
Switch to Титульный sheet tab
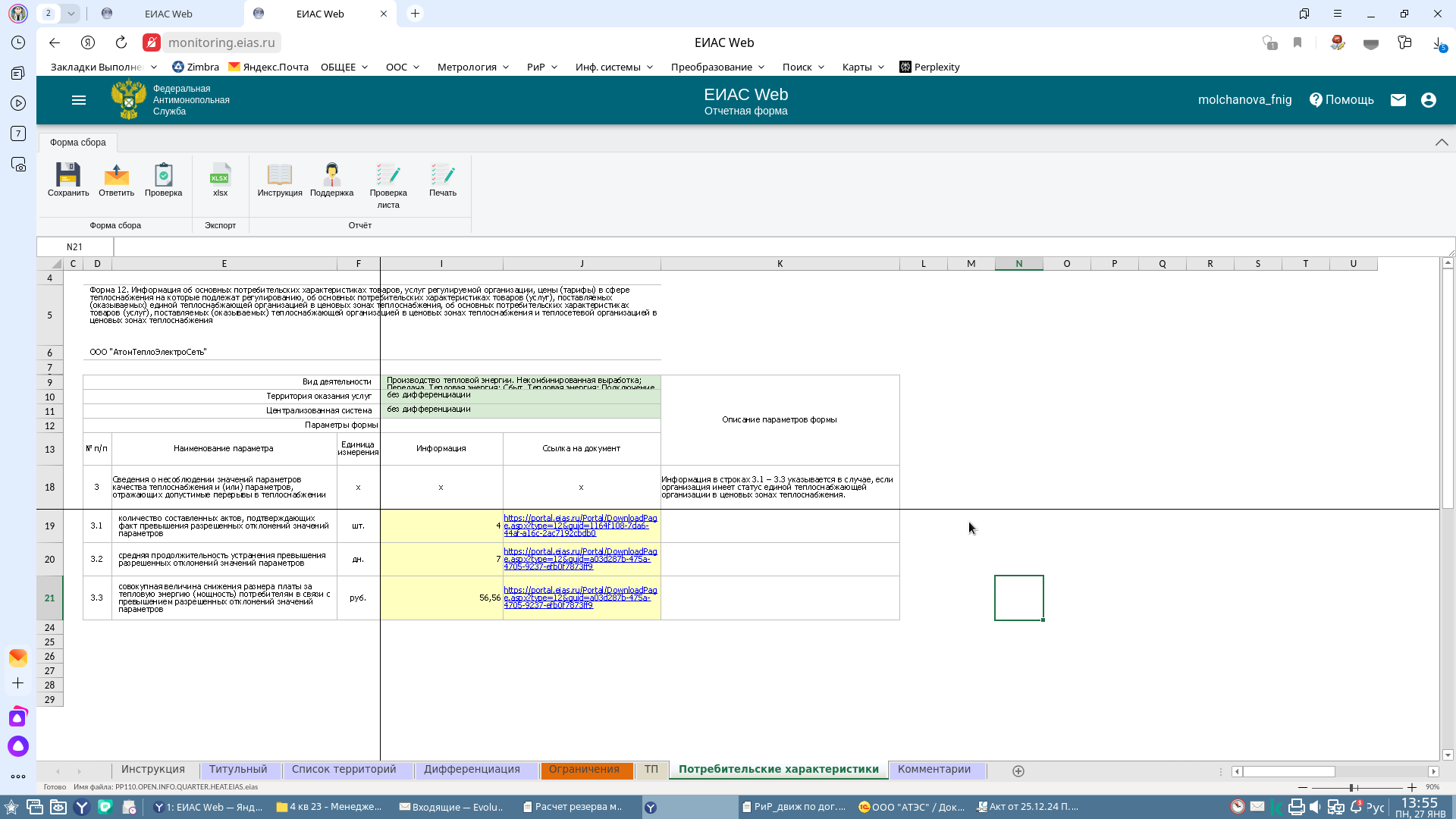[x=238, y=770]
